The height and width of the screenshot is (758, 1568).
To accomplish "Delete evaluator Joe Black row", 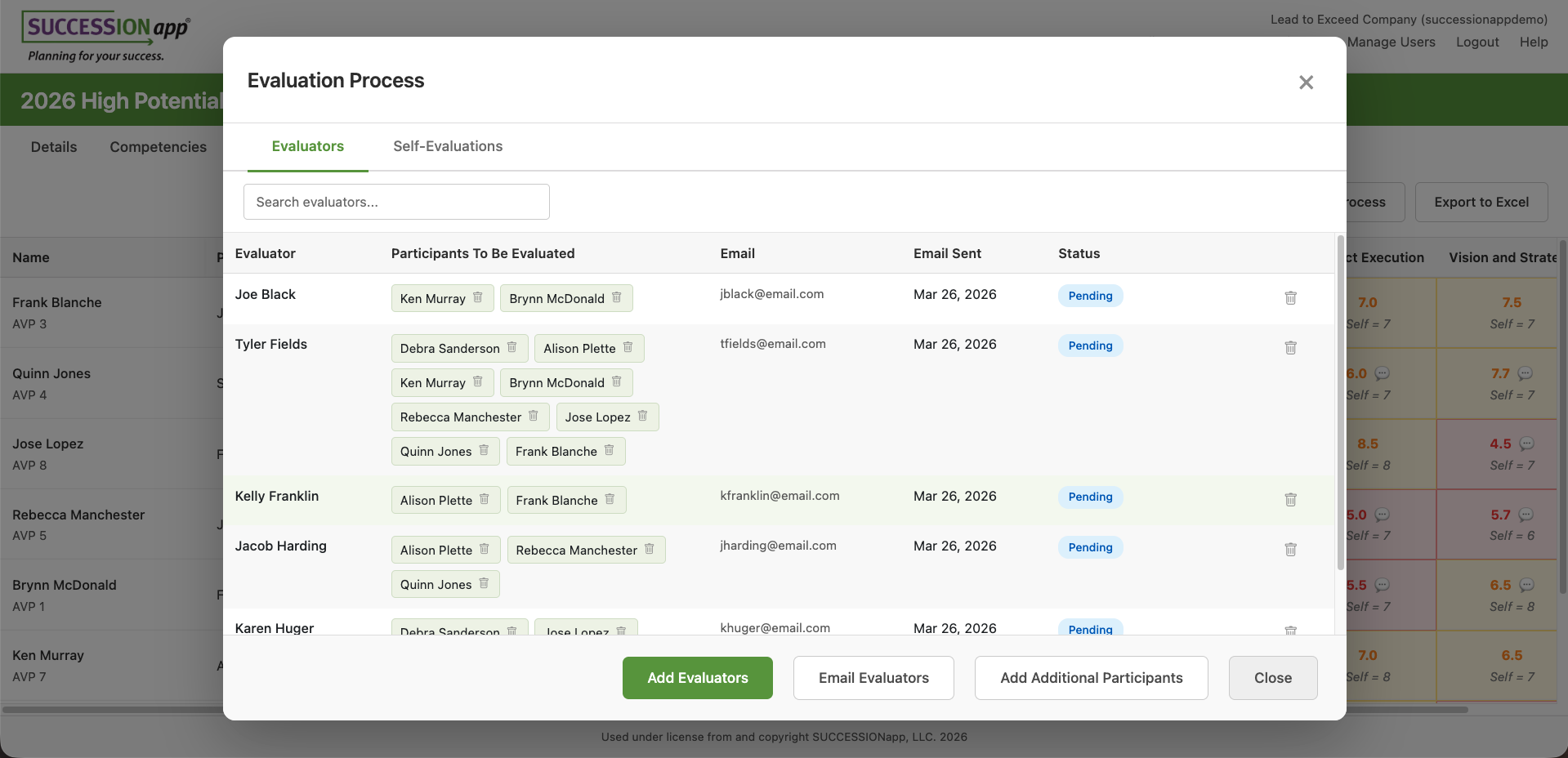I will (1291, 297).
